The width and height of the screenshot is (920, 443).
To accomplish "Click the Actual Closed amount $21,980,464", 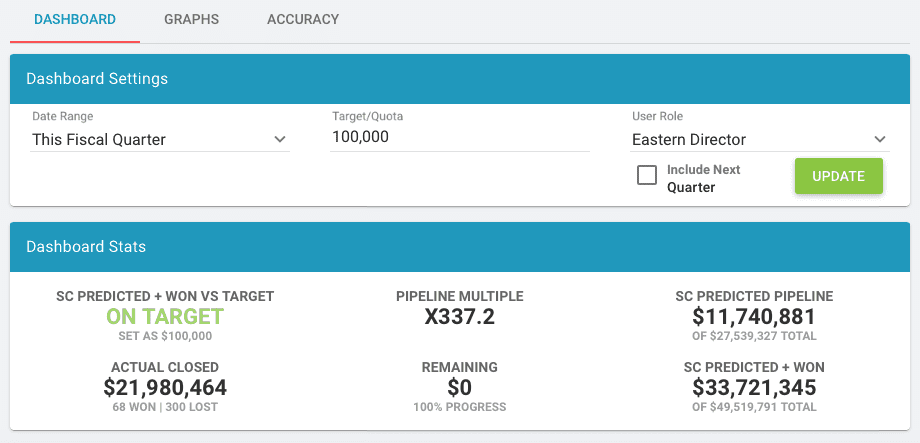I will (165, 387).
